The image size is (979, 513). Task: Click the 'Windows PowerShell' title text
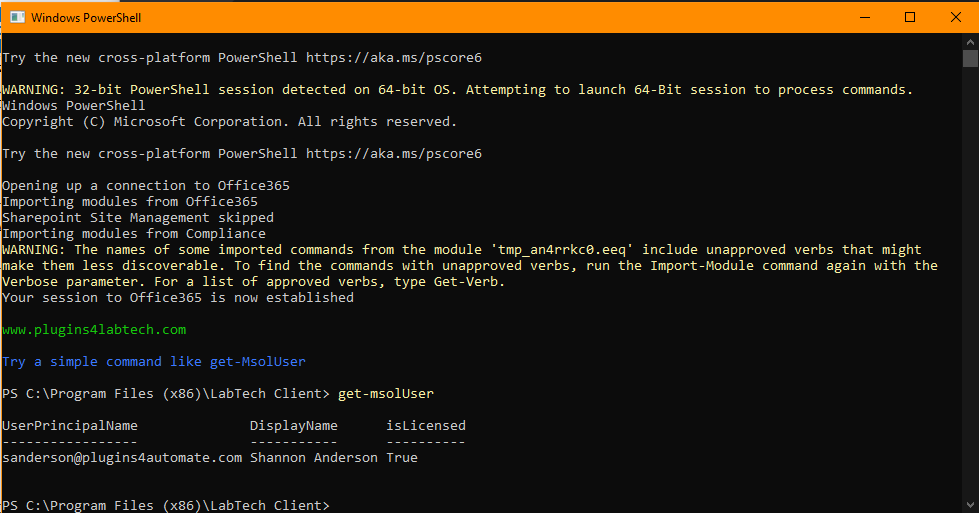coord(86,17)
